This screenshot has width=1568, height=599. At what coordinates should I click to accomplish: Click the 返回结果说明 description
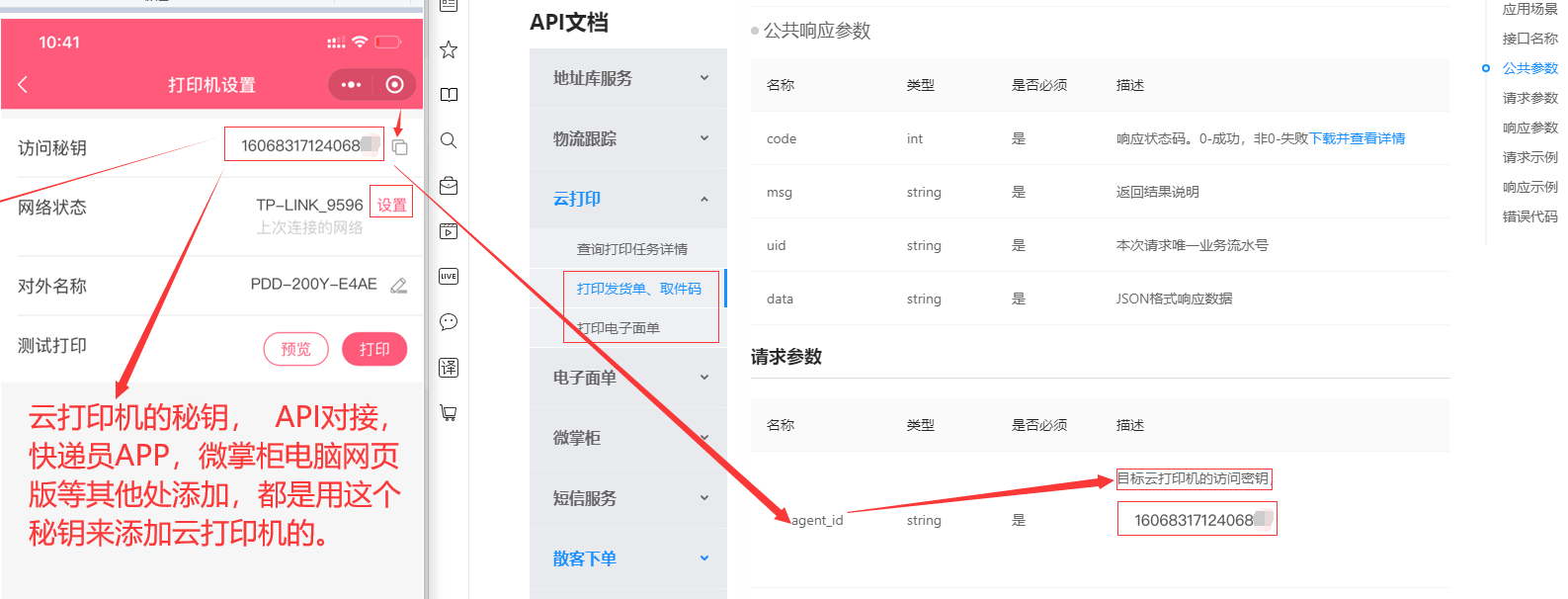coord(1158,192)
